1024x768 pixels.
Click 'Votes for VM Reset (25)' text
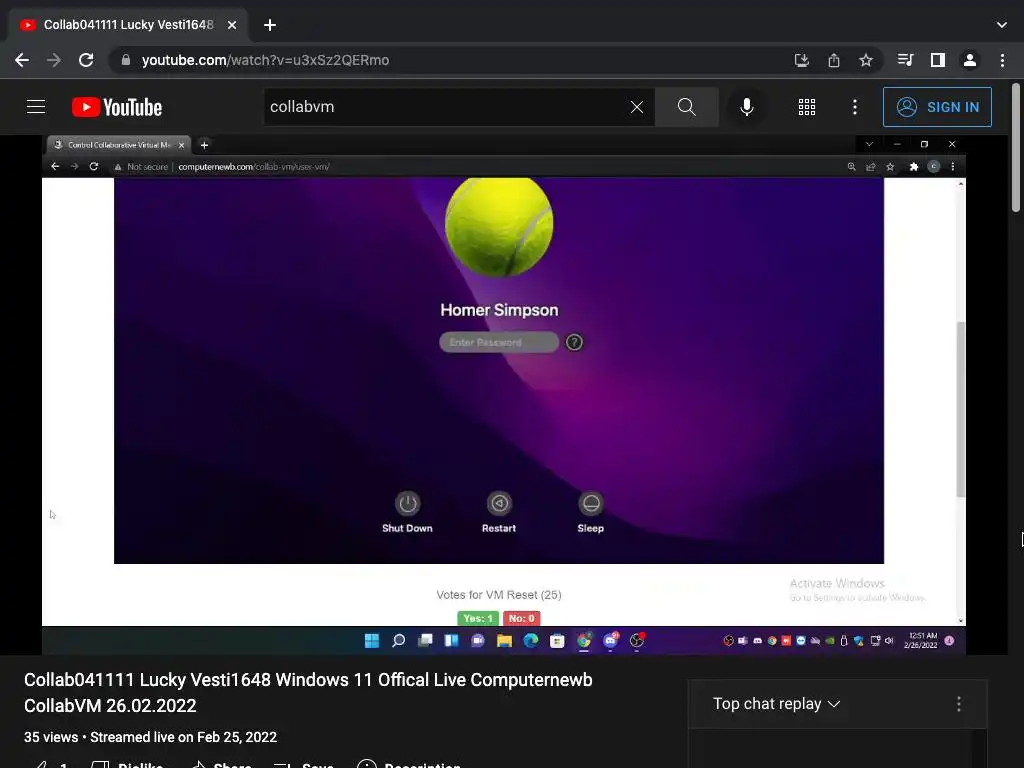(x=499, y=595)
